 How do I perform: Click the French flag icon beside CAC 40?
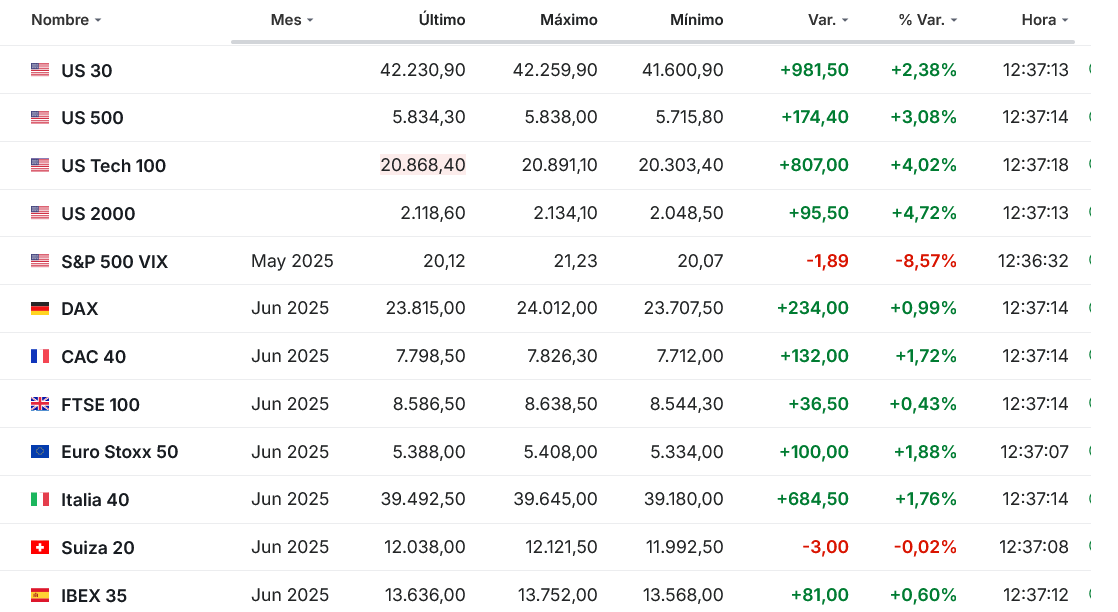coord(40,356)
